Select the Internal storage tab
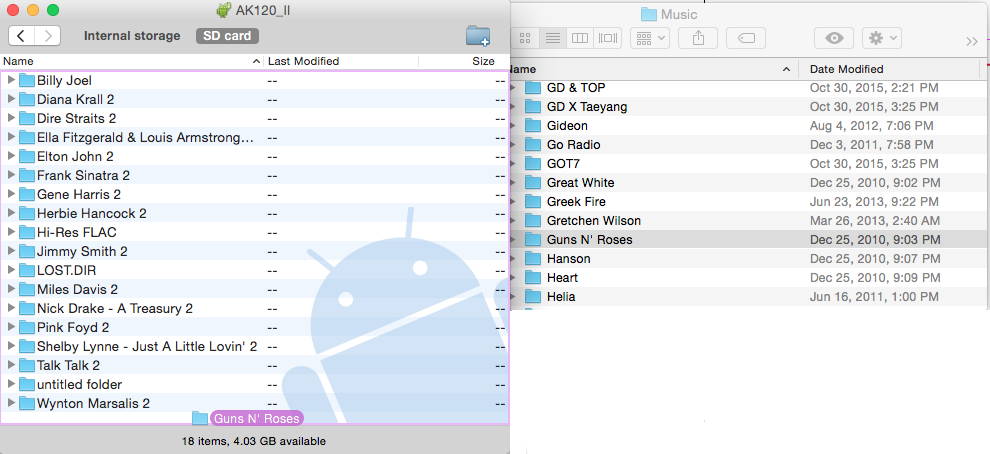The image size is (990, 454). coord(132,36)
